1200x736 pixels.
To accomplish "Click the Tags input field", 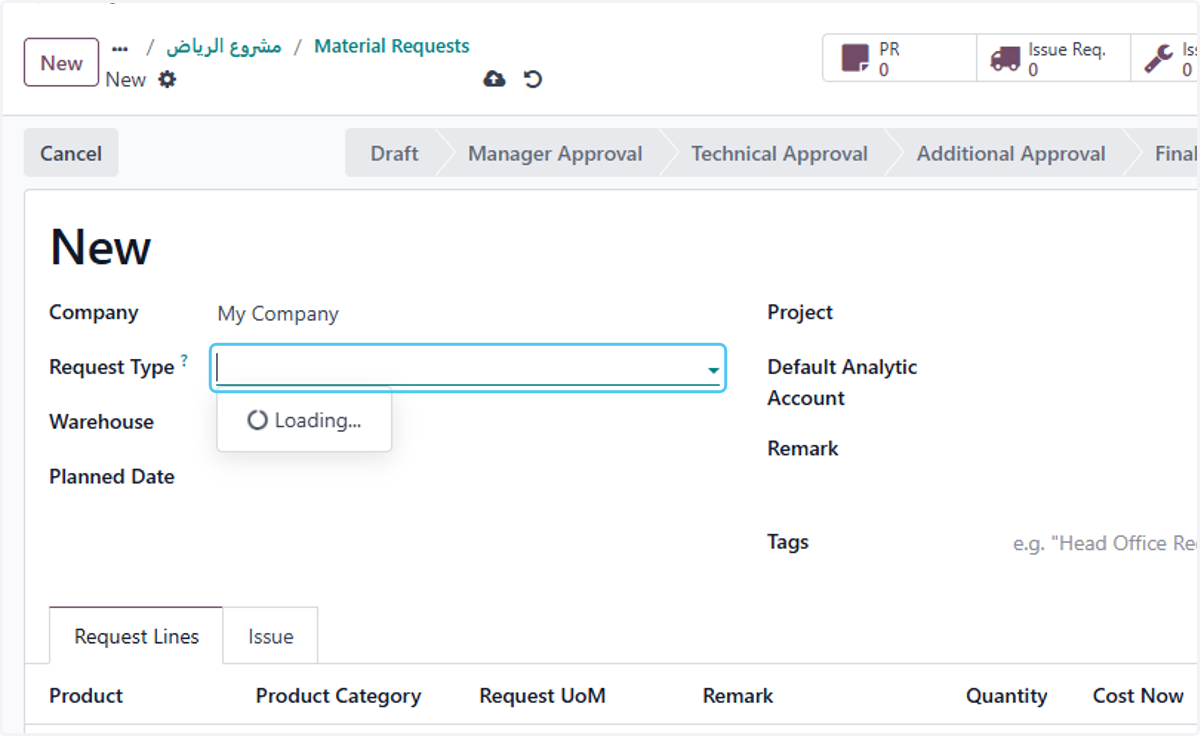I will (x=1104, y=543).
